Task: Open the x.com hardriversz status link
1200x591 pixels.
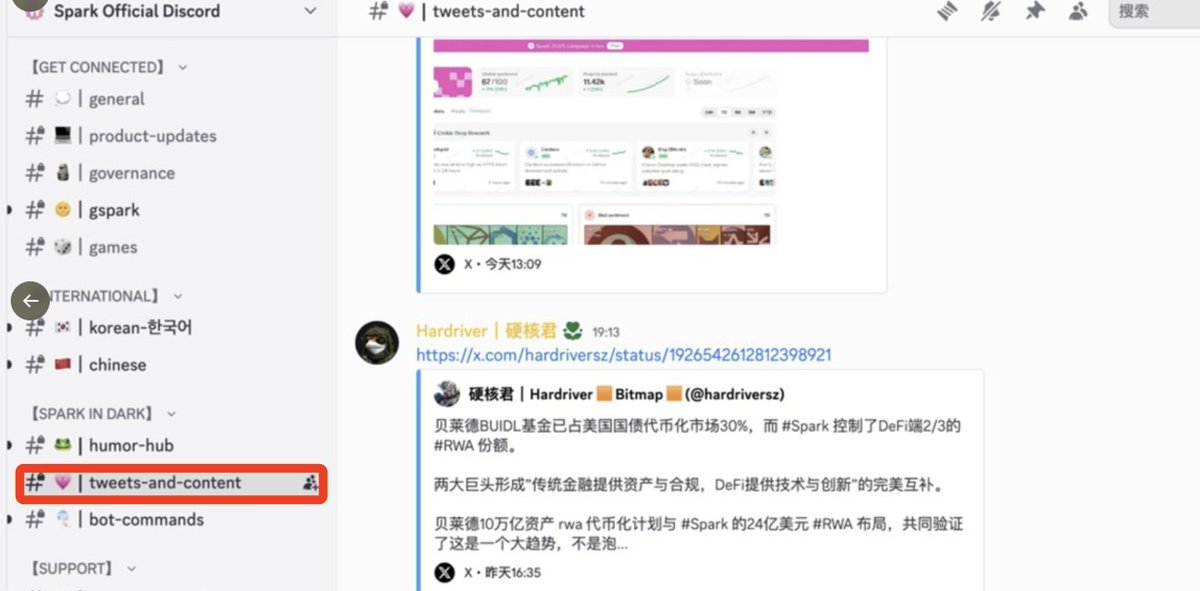Action: (624, 355)
